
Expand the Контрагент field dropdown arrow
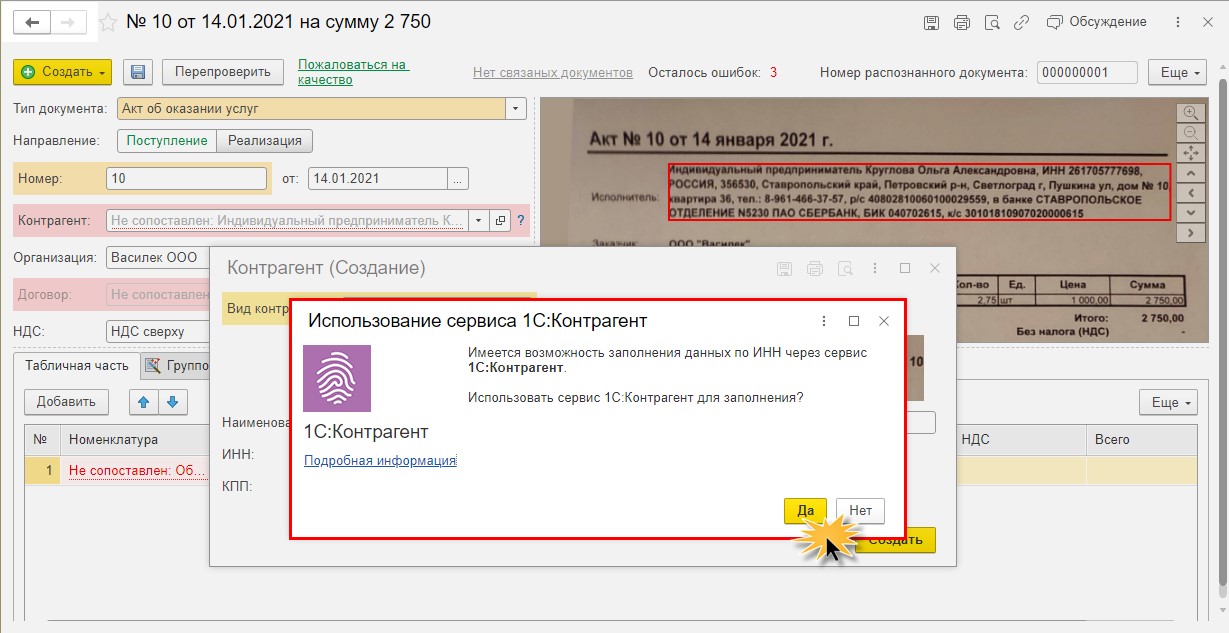(478, 220)
